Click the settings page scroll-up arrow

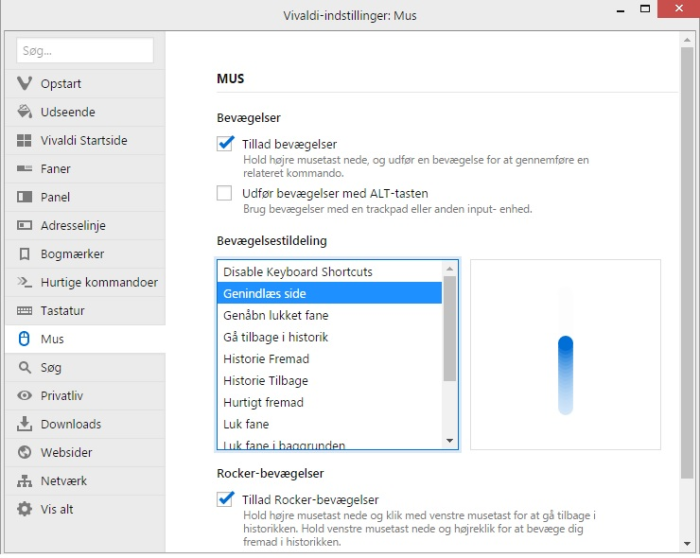coord(687,40)
